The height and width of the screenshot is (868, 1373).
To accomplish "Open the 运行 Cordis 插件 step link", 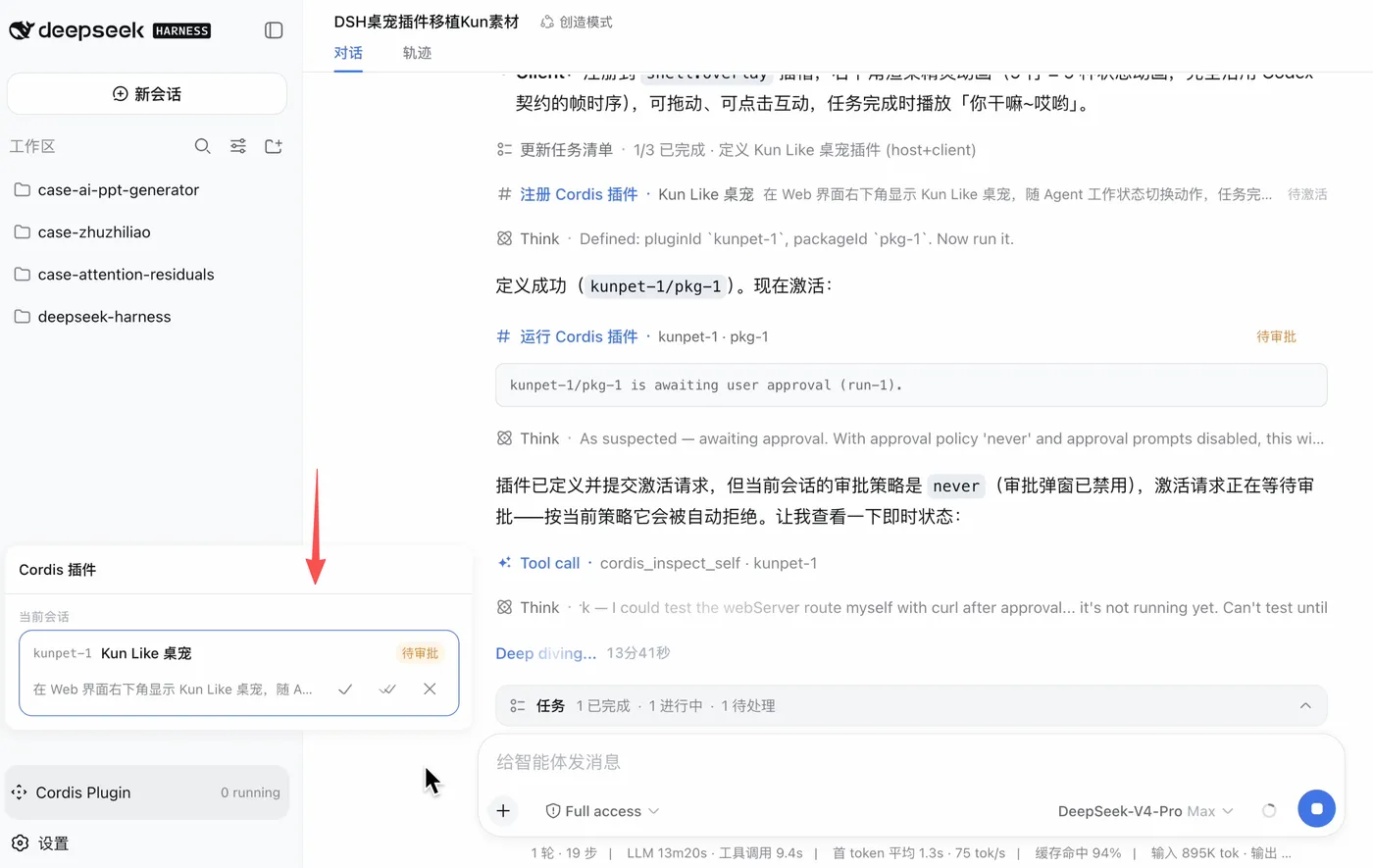I will [x=579, y=336].
